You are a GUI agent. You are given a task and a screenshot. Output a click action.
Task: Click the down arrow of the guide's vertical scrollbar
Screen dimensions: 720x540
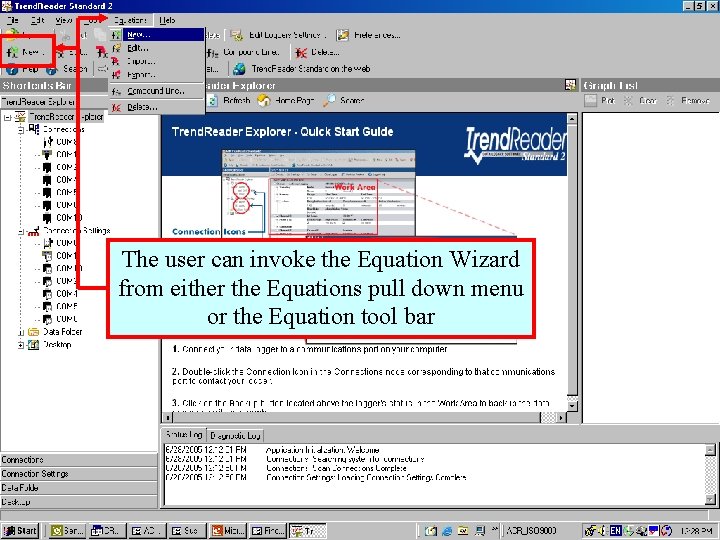coord(572,406)
